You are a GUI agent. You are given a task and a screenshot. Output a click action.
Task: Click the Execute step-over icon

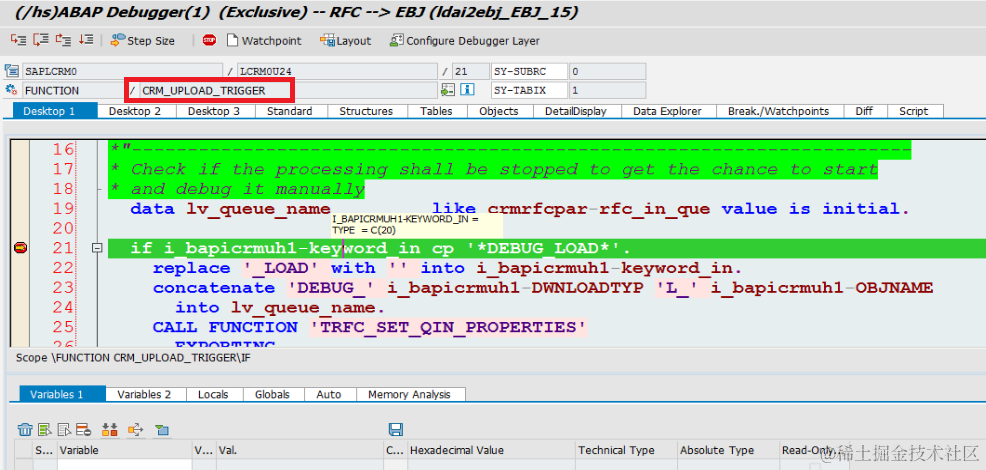(x=40, y=40)
